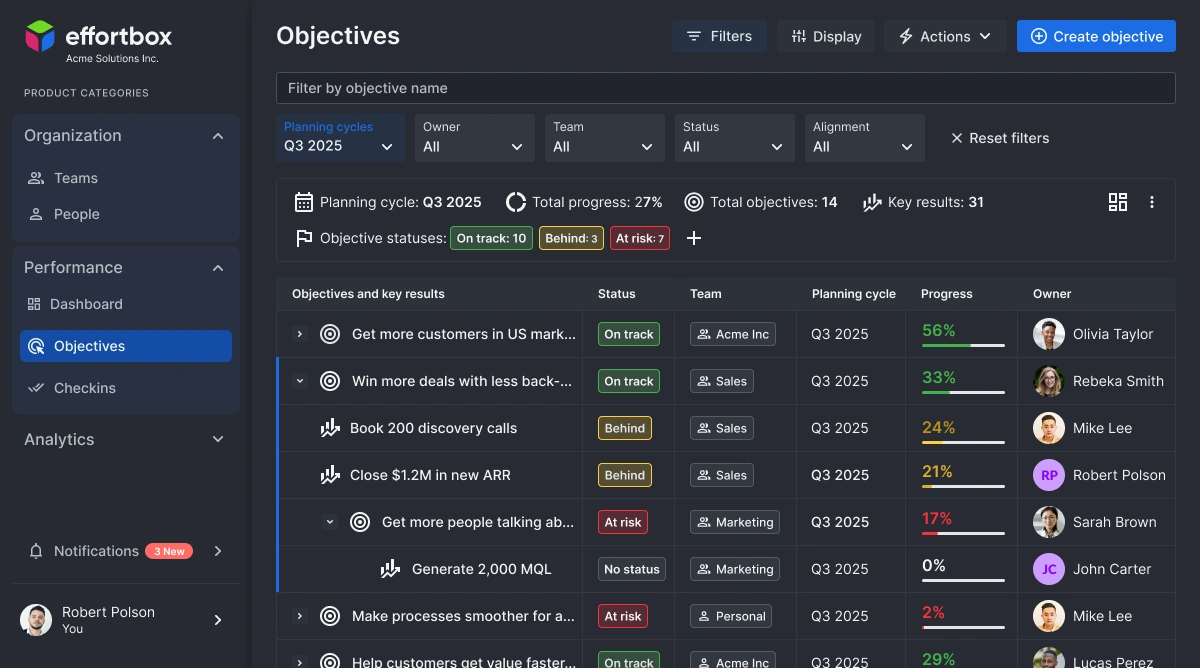Click the 56% progress bar for Olivia's objective

click(x=962, y=344)
